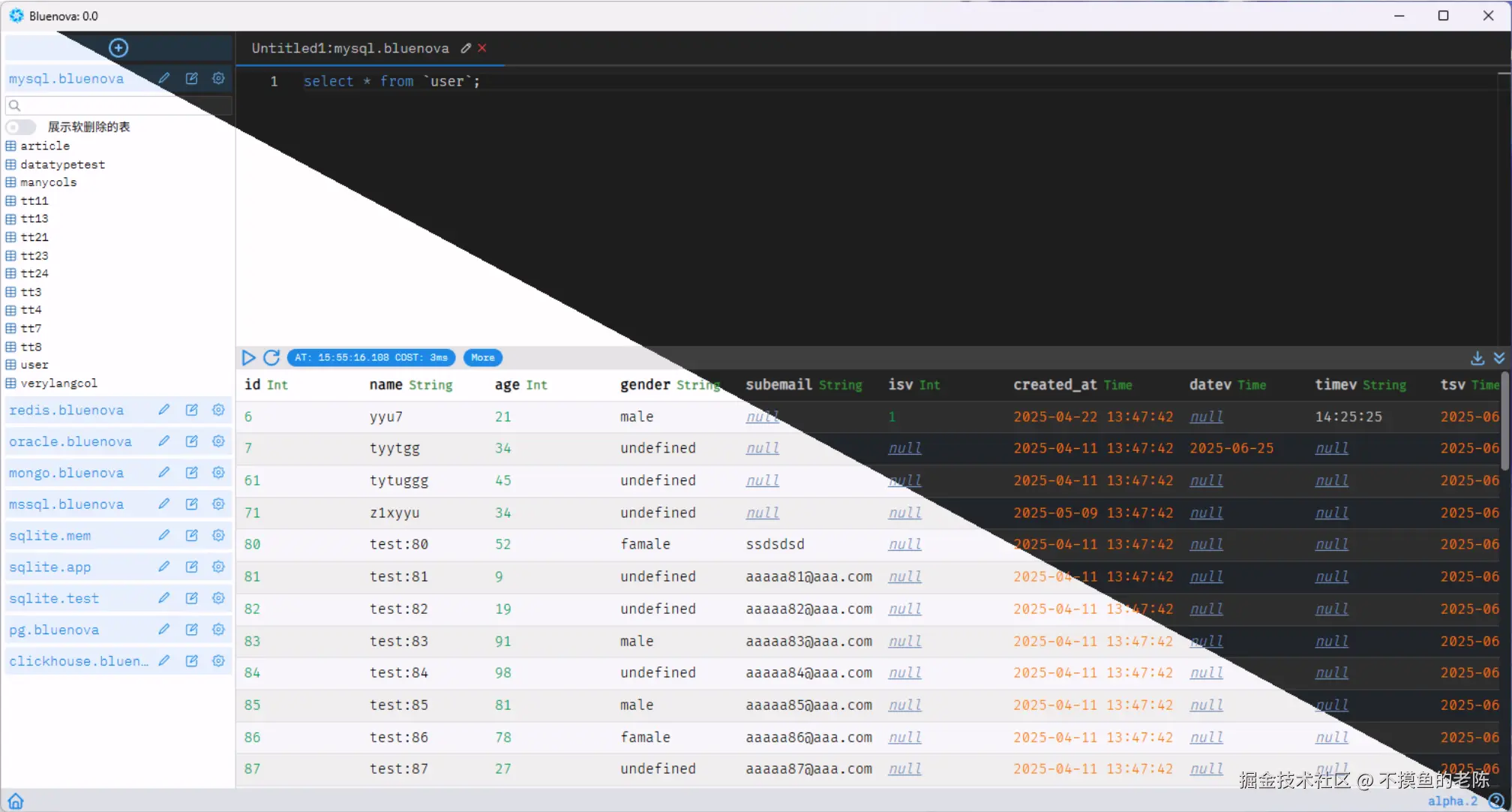The height and width of the screenshot is (812, 1512).
Task: Open the user table in sidebar
Action: (x=34, y=365)
